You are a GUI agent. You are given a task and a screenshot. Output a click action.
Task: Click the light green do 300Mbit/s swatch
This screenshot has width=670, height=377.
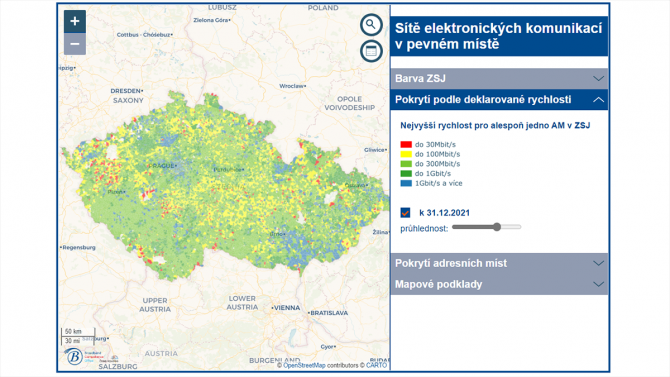click(406, 164)
